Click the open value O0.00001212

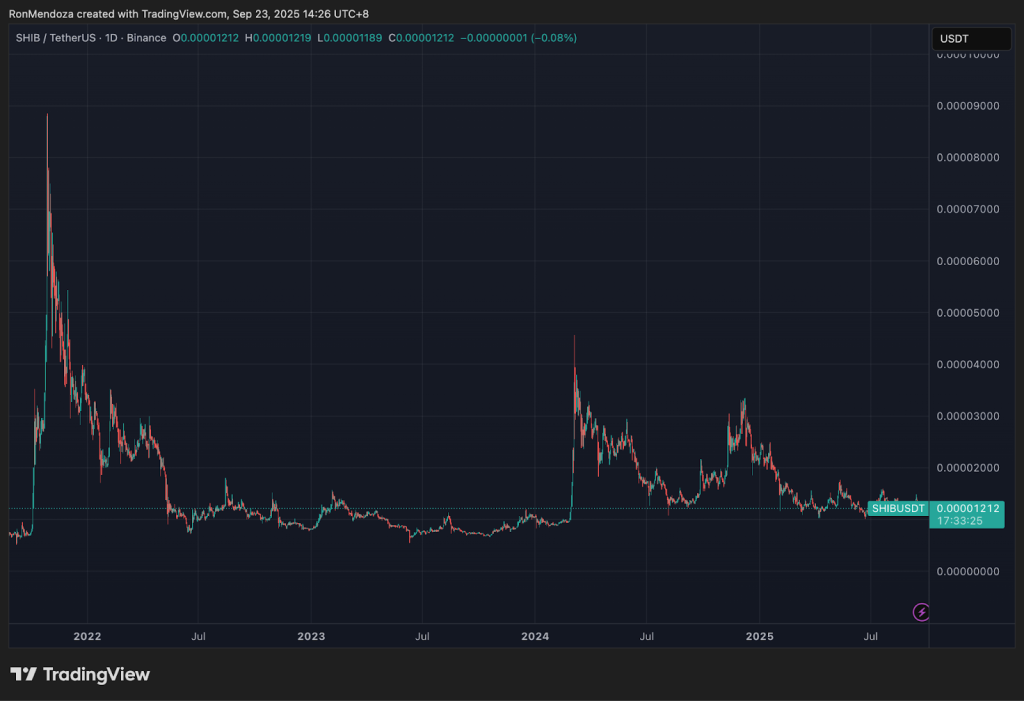tap(205, 38)
